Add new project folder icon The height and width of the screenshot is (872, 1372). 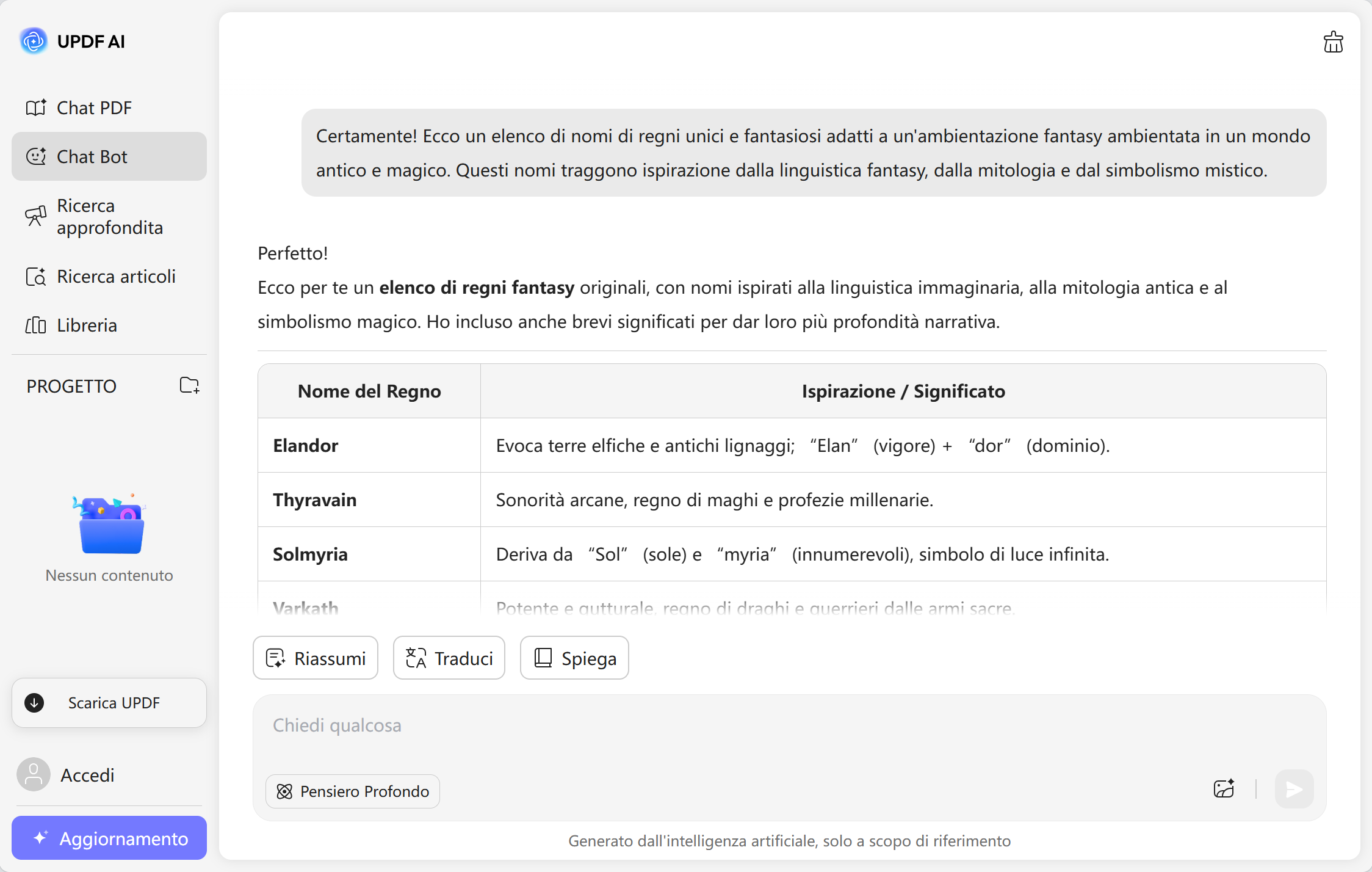(189, 385)
